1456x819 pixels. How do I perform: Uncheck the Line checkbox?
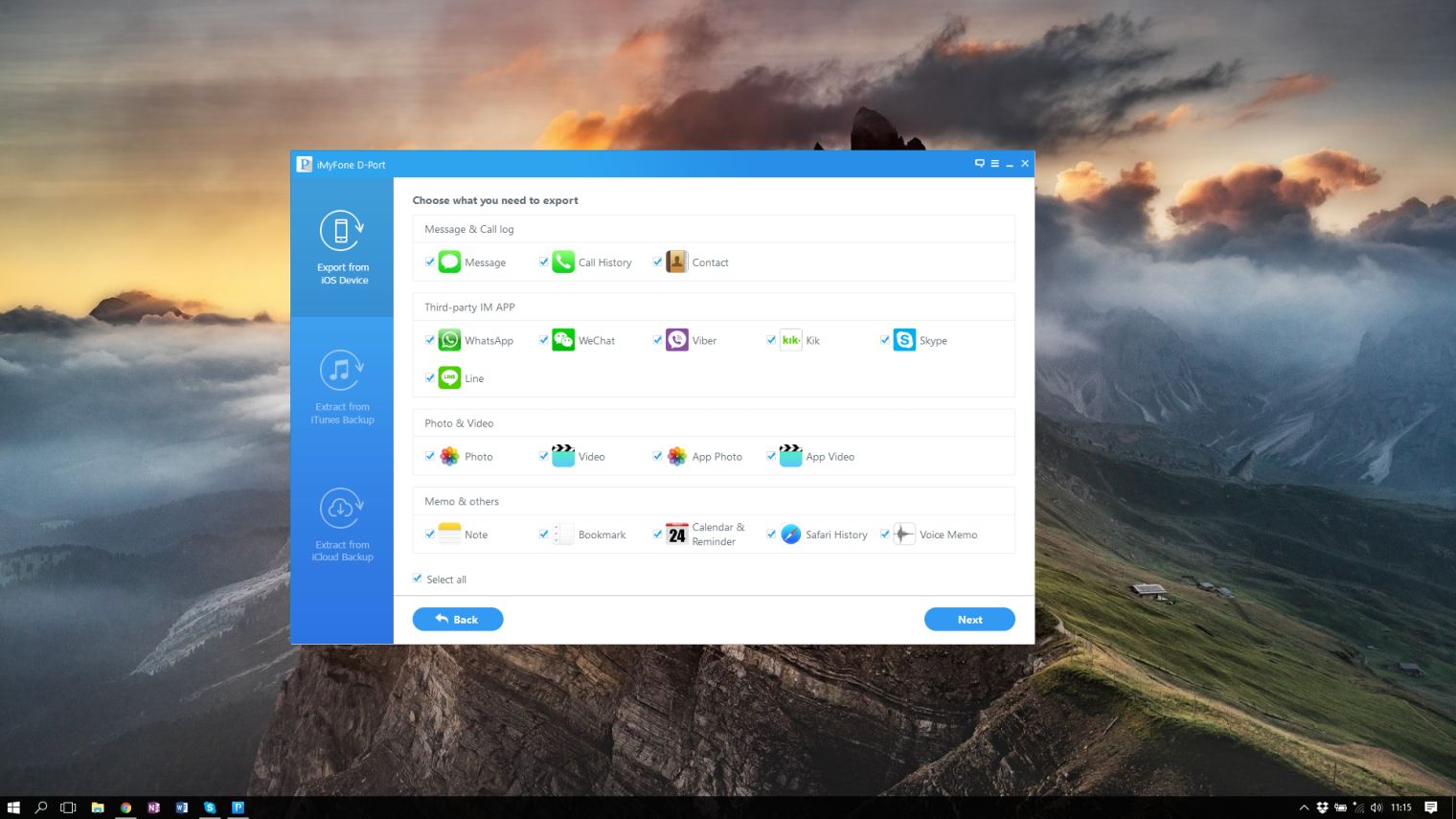point(430,377)
